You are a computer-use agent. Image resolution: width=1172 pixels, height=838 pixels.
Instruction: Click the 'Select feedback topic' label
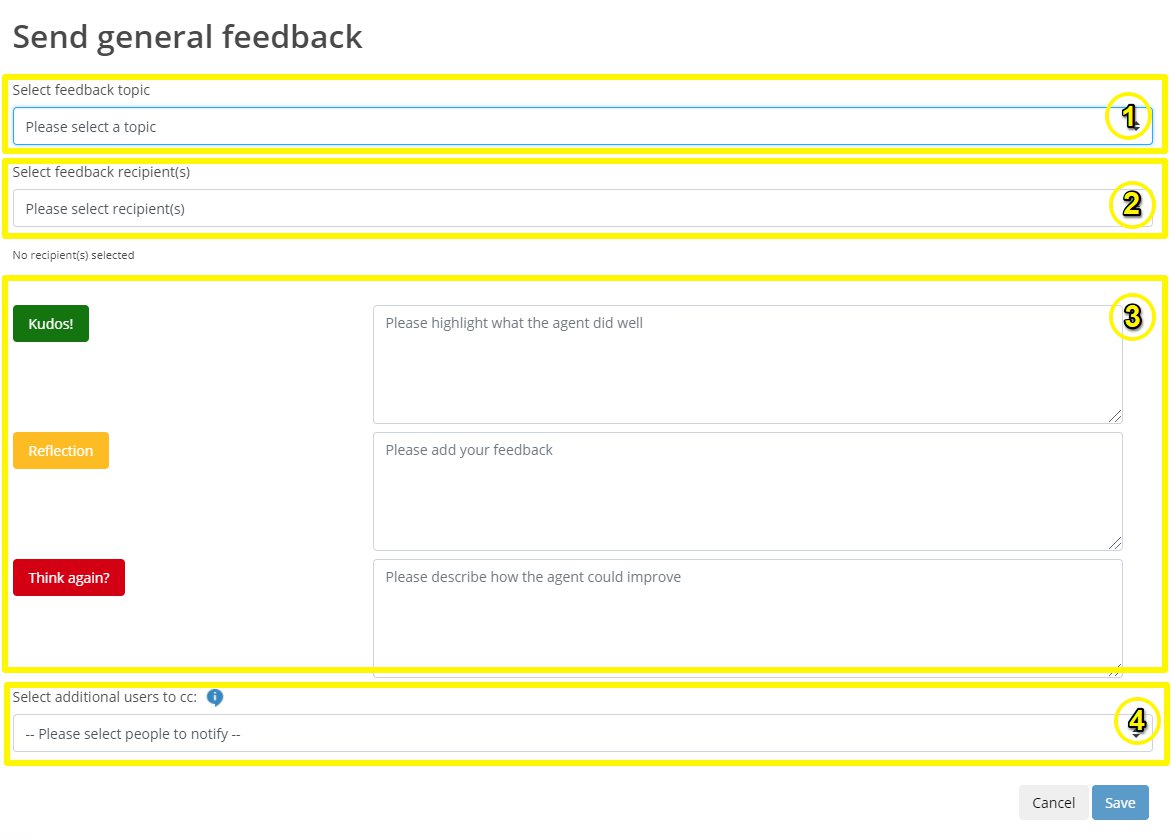click(x=81, y=90)
